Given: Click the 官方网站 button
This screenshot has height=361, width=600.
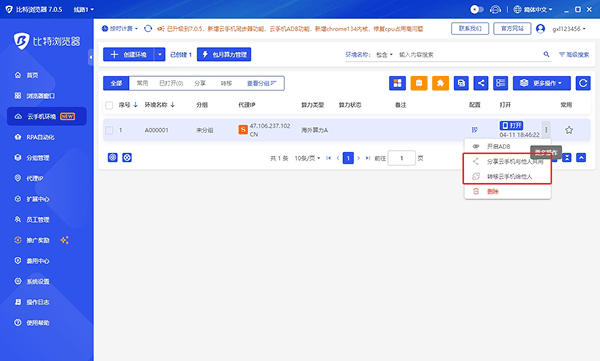Looking at the screenshot, I should point(512,28).
